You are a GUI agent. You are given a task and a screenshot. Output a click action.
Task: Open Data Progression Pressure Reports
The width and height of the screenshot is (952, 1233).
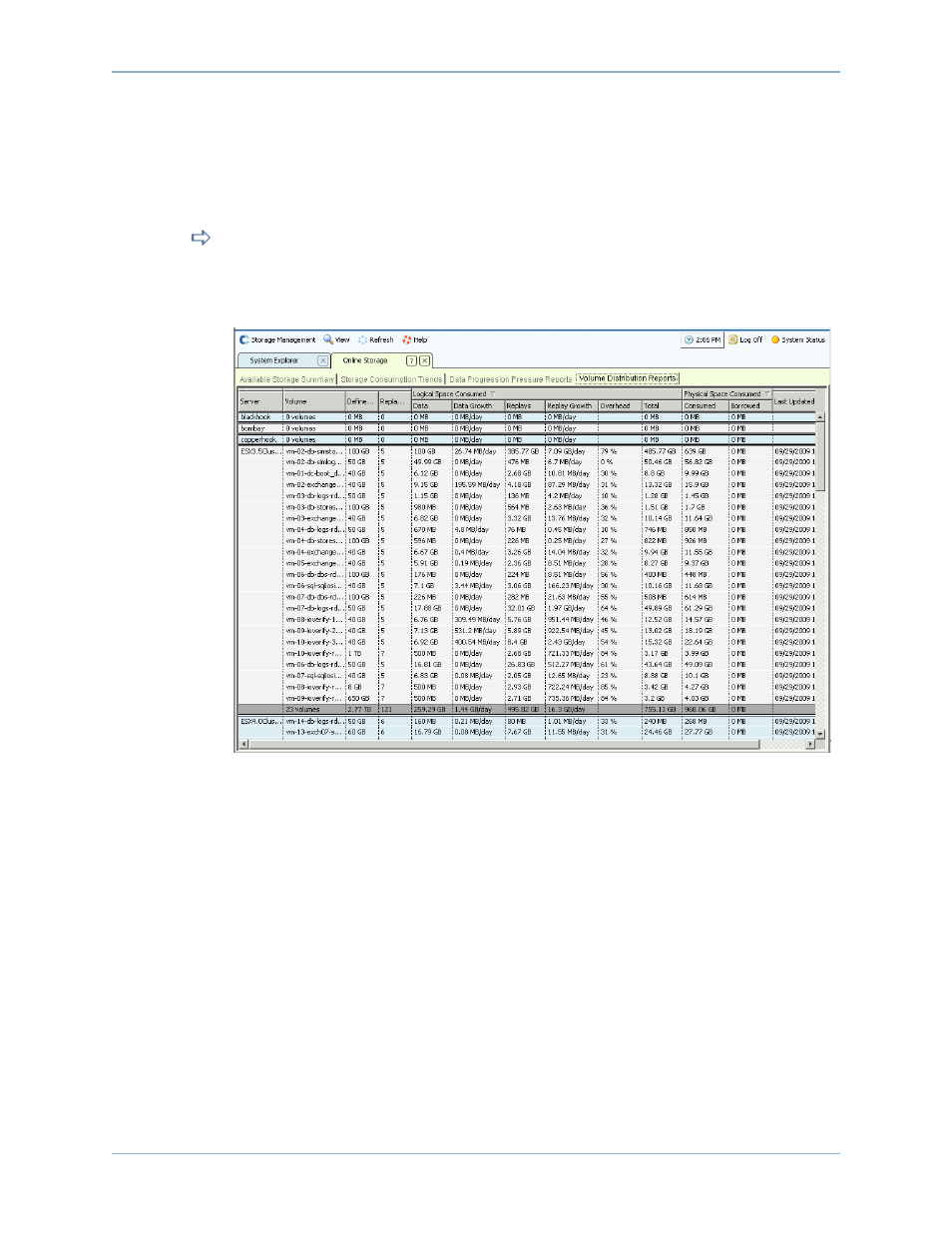[510, 379]
